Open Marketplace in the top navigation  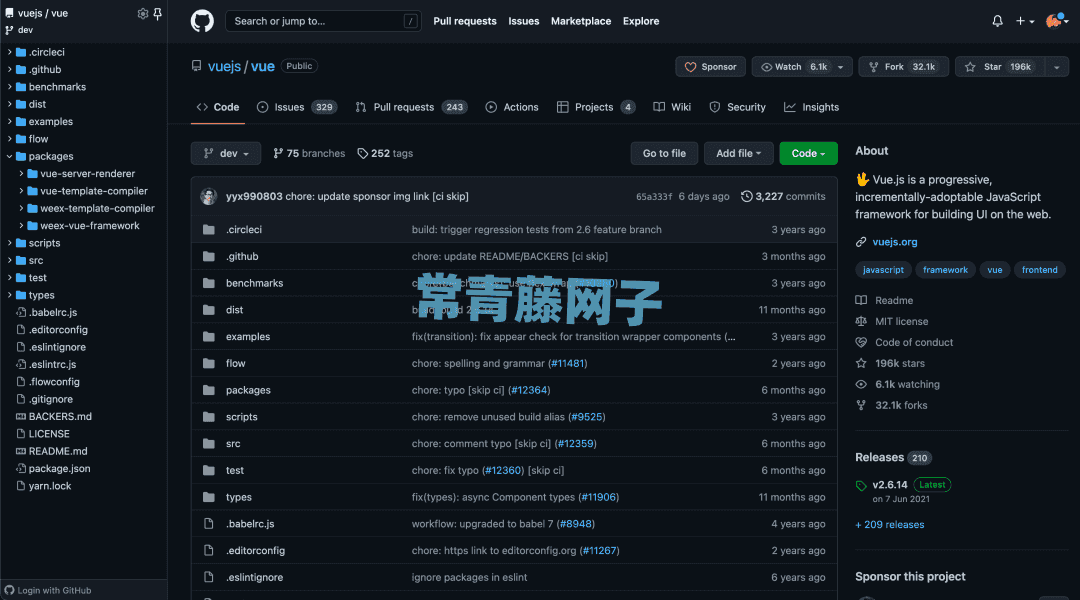[581, 21]
